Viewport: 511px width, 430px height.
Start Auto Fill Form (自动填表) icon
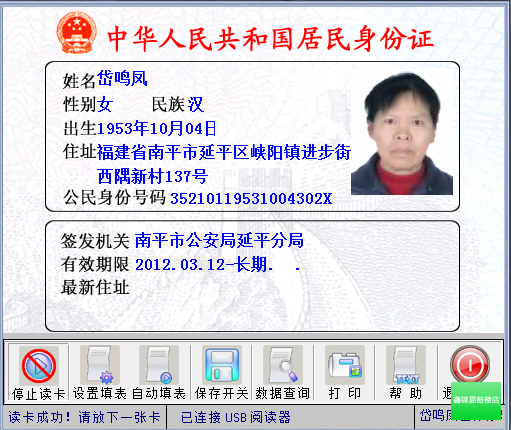pyautogui.click(x=159, y=365)
